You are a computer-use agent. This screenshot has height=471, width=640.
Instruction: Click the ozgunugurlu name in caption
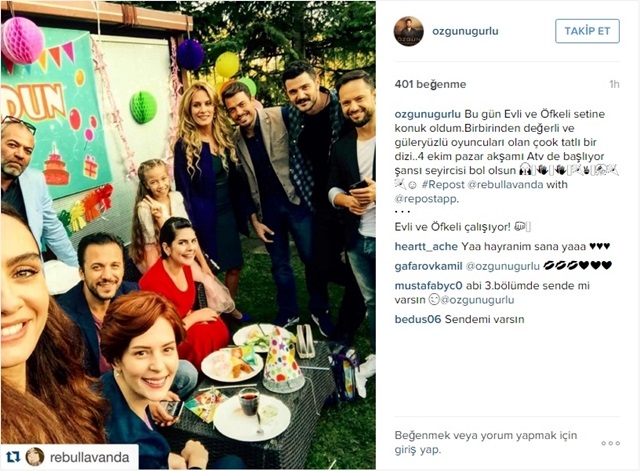pos(428,114)
